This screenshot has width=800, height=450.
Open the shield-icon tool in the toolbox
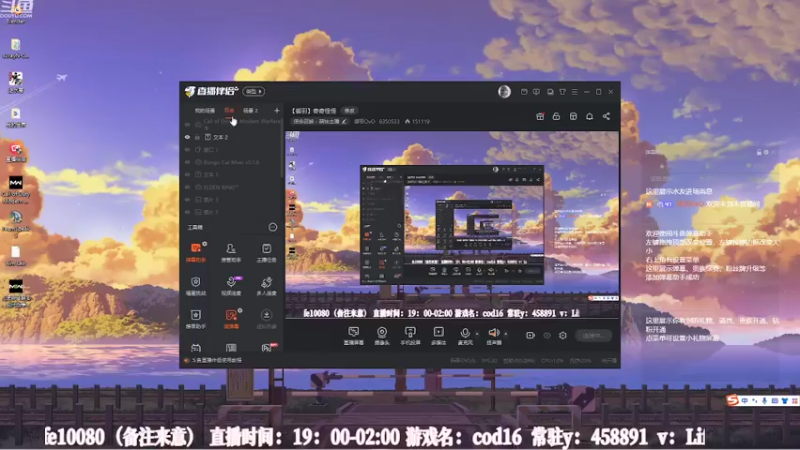pos(195,286)
